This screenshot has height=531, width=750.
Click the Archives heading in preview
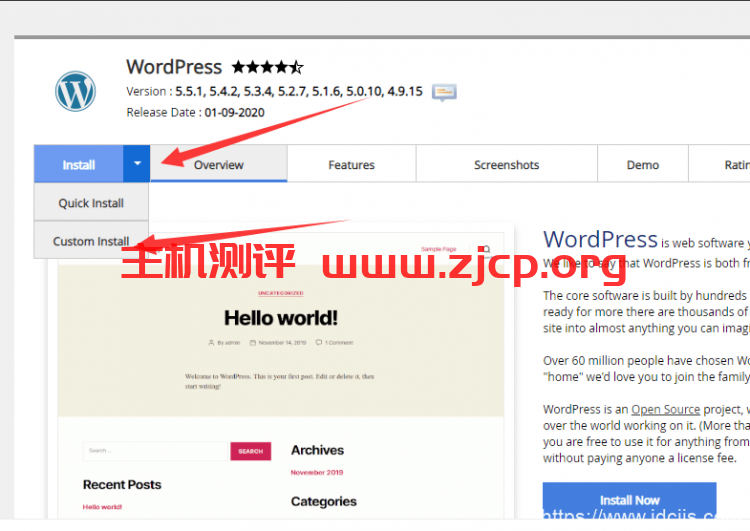pos(317,450)
